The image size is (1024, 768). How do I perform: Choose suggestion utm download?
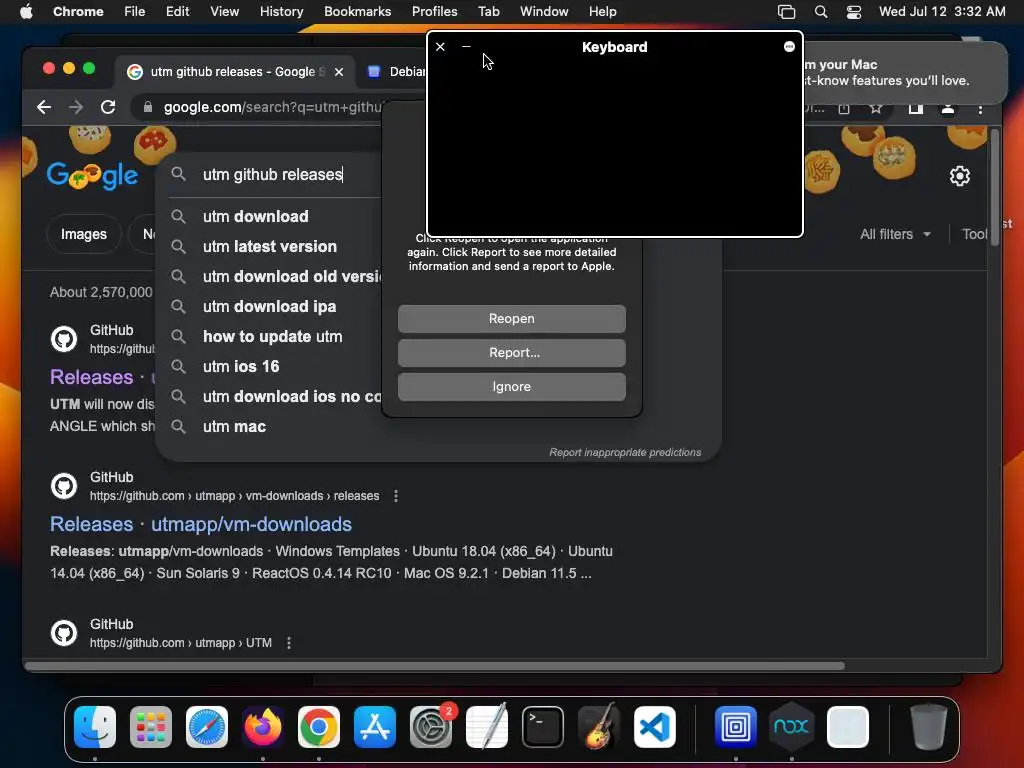coord(255,216)
